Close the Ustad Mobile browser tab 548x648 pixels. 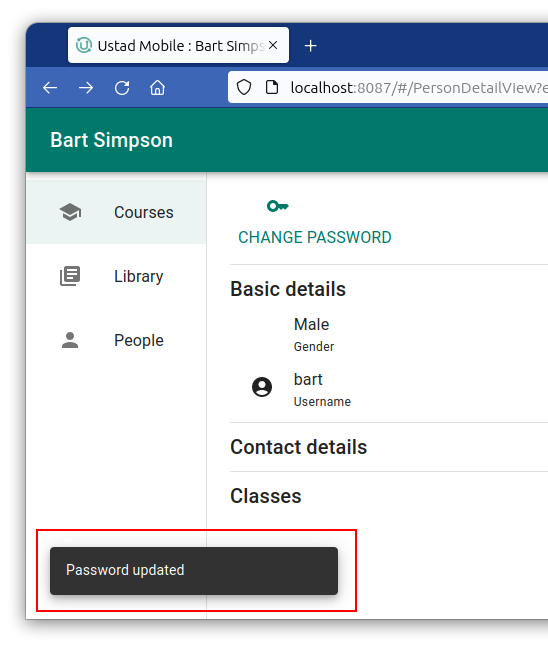click(x=273, y=45)
